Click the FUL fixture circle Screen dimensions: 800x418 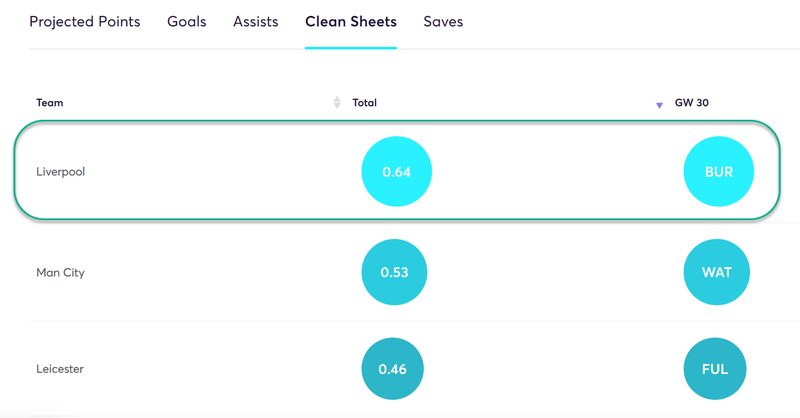click(715, 368)
